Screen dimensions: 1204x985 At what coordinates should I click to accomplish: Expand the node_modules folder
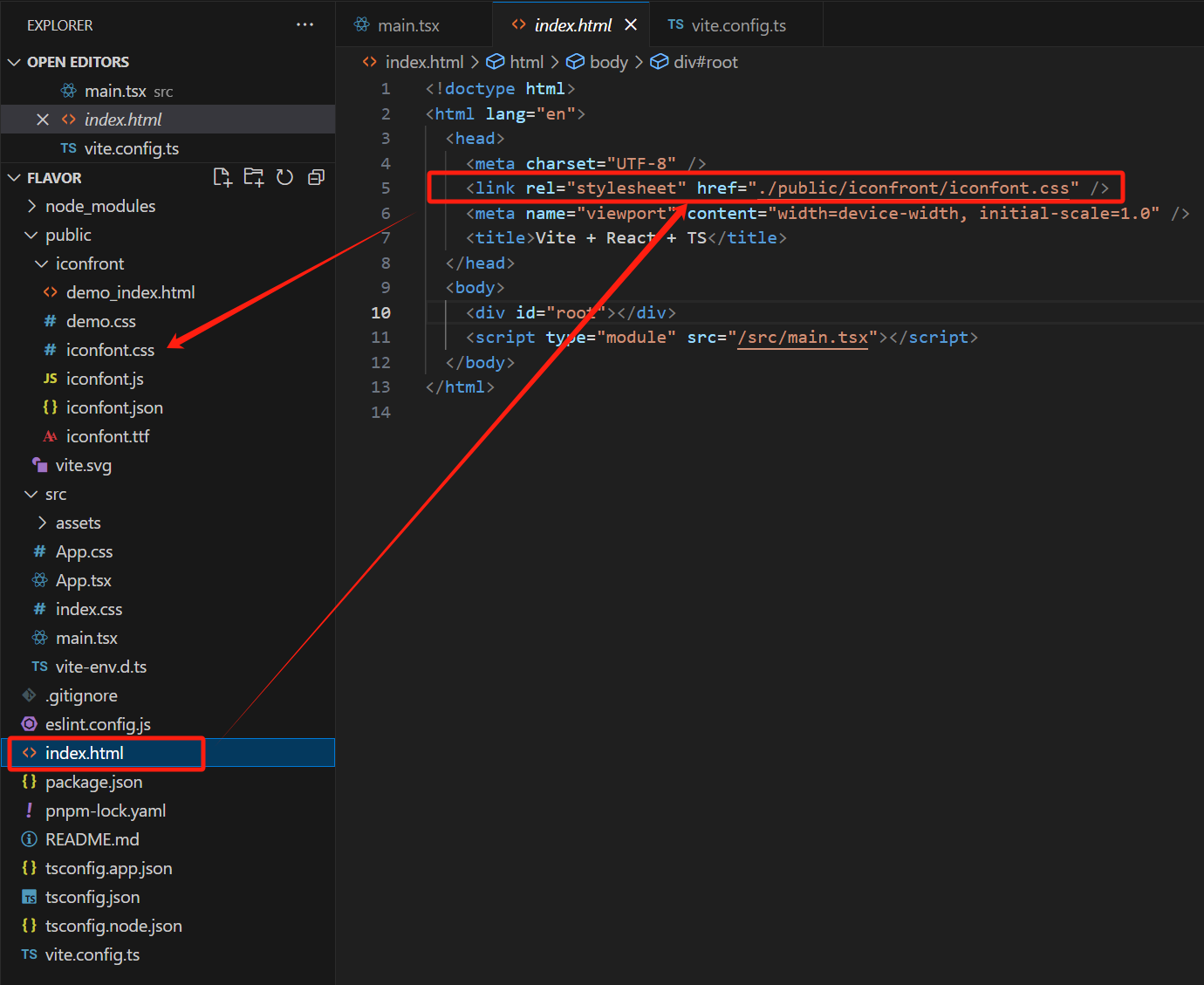pos(32,206)
